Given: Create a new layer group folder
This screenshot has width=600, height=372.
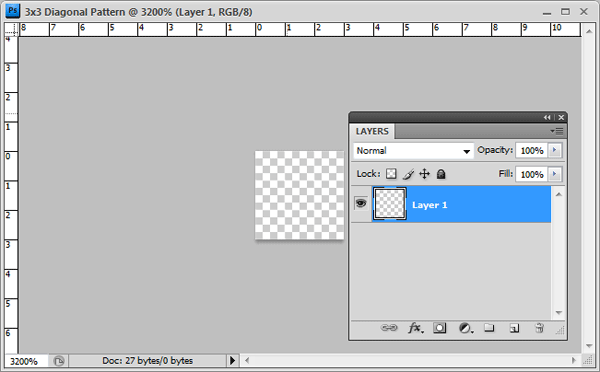Looking at the screenshot, I should pos(489,328).
